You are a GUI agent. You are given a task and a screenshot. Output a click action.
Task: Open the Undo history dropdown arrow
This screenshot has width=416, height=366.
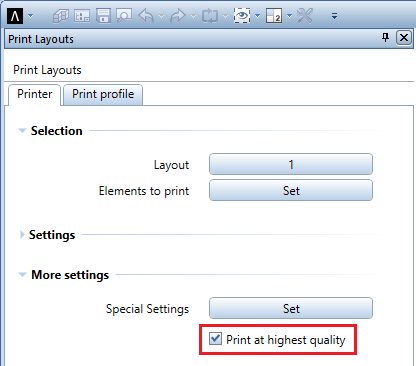point(161,16)
